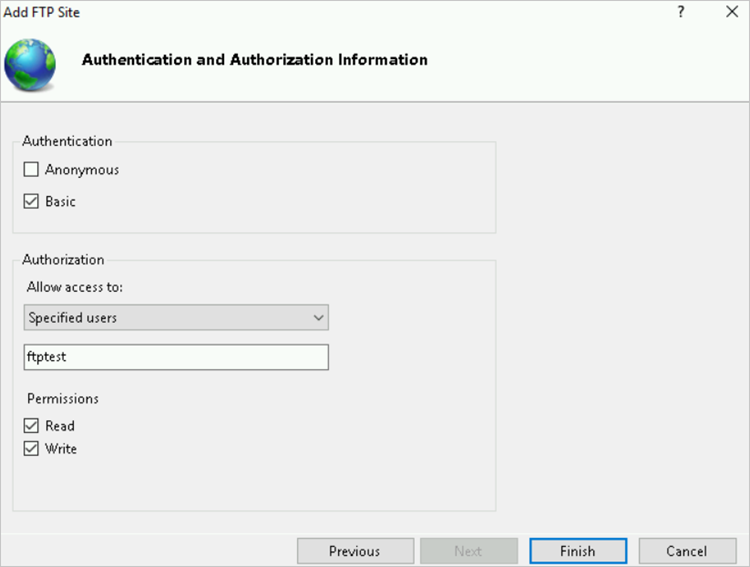The width and height of the screenshot is (750, 567).
Task: Click the ftptest user name field
Action: point(176,357)
